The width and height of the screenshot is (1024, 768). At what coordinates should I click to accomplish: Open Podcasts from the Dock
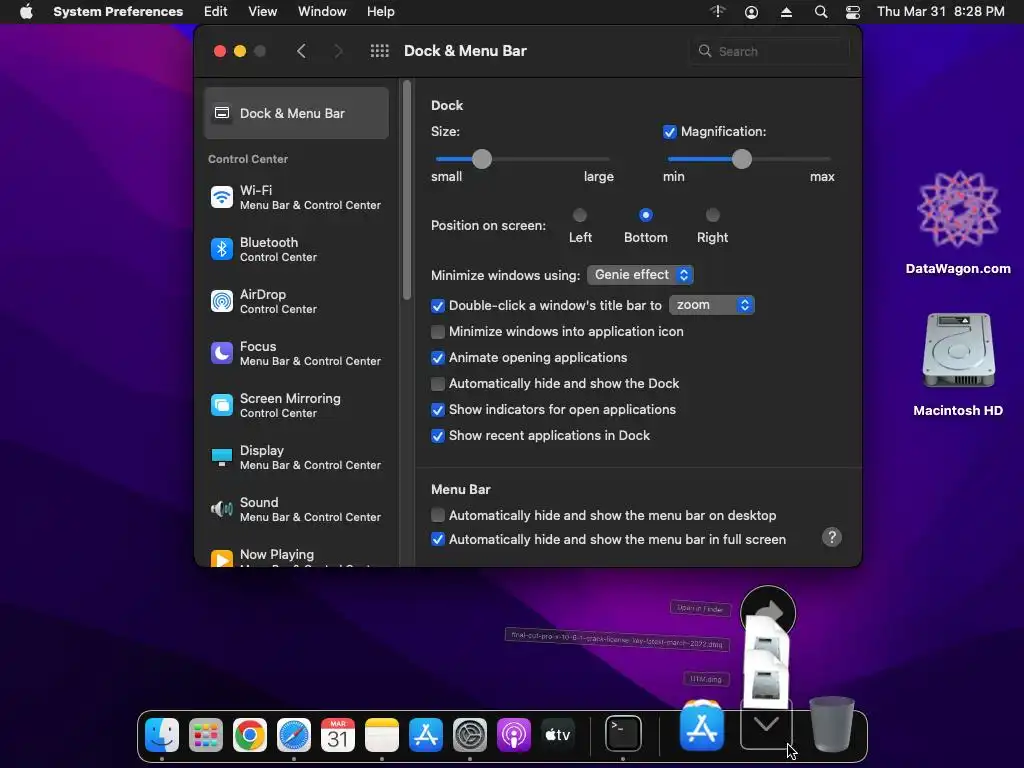pyautogui.click(x=514, y=735)
